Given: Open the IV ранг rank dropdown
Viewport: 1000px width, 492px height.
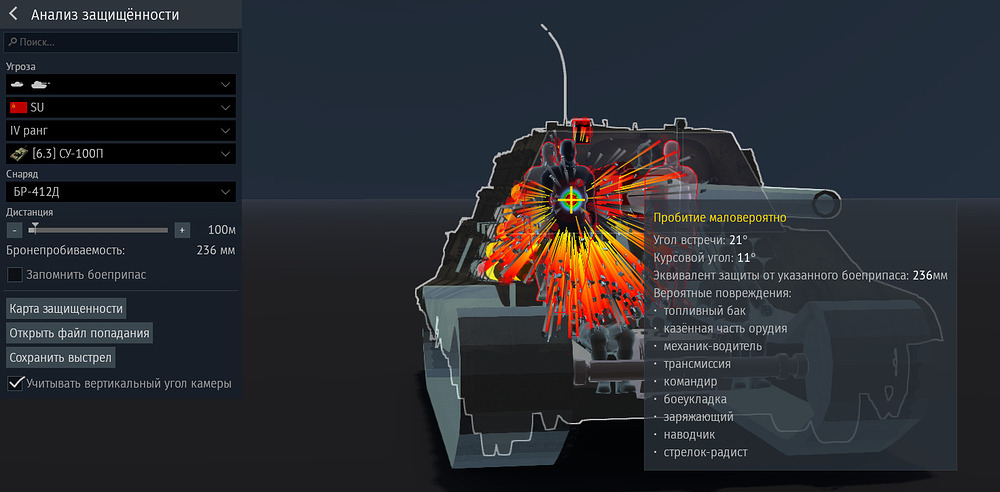Looking at the screenshot, I should [226, 130].
